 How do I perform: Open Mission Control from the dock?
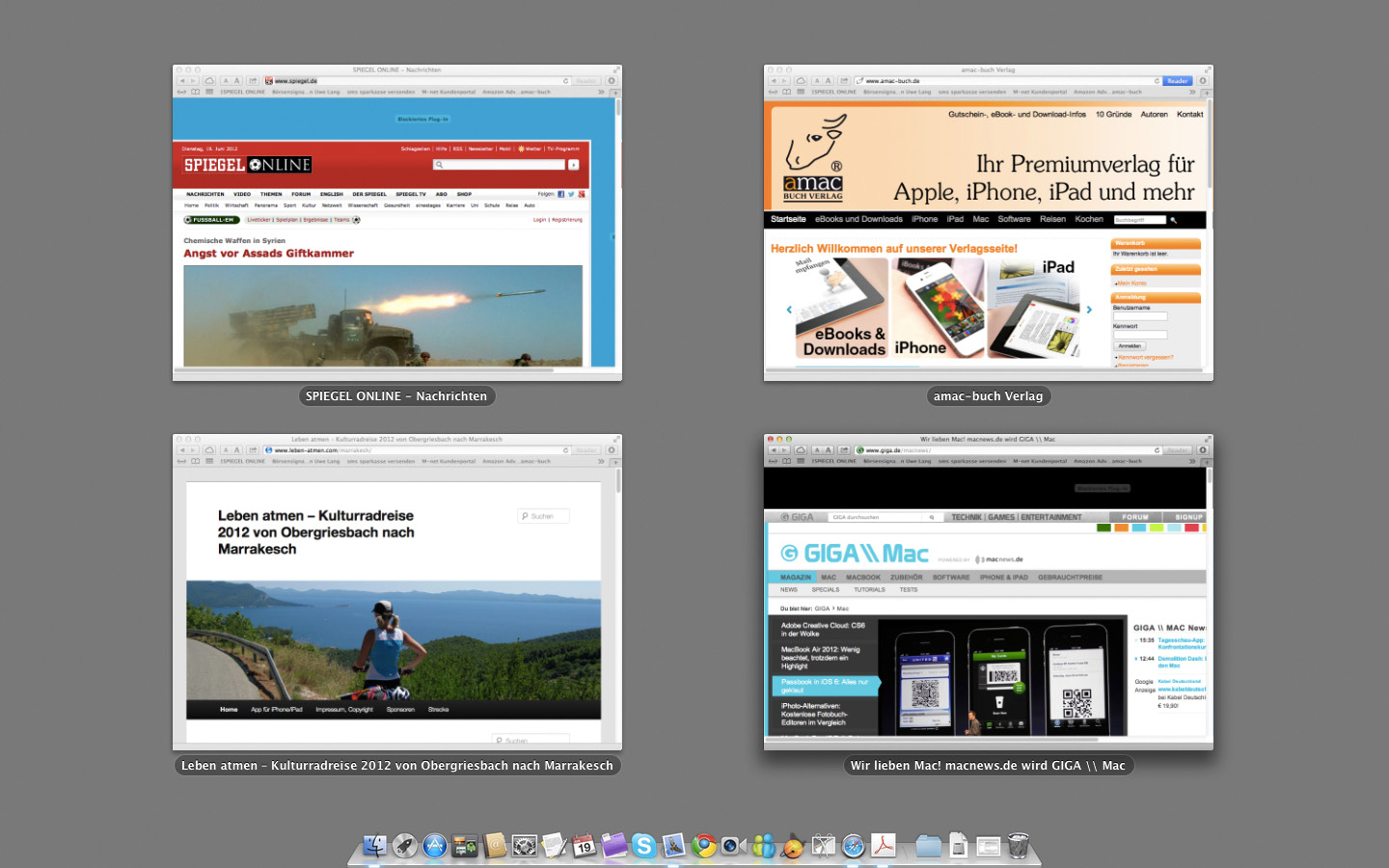point(464,846)
